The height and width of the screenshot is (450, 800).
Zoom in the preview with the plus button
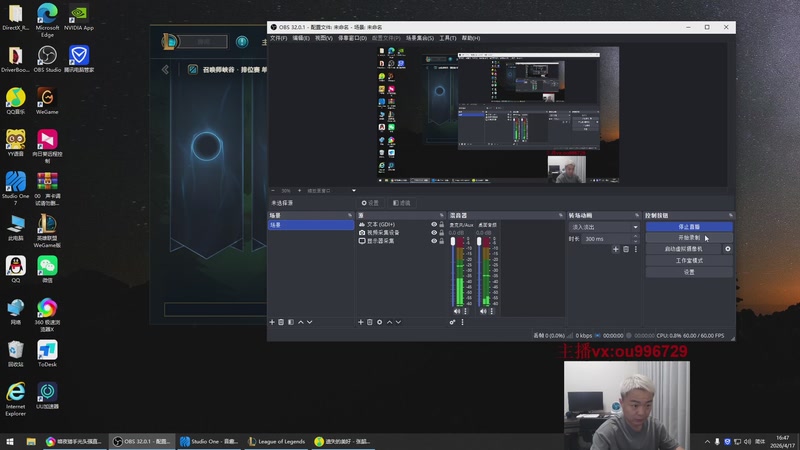coord(299,191)
